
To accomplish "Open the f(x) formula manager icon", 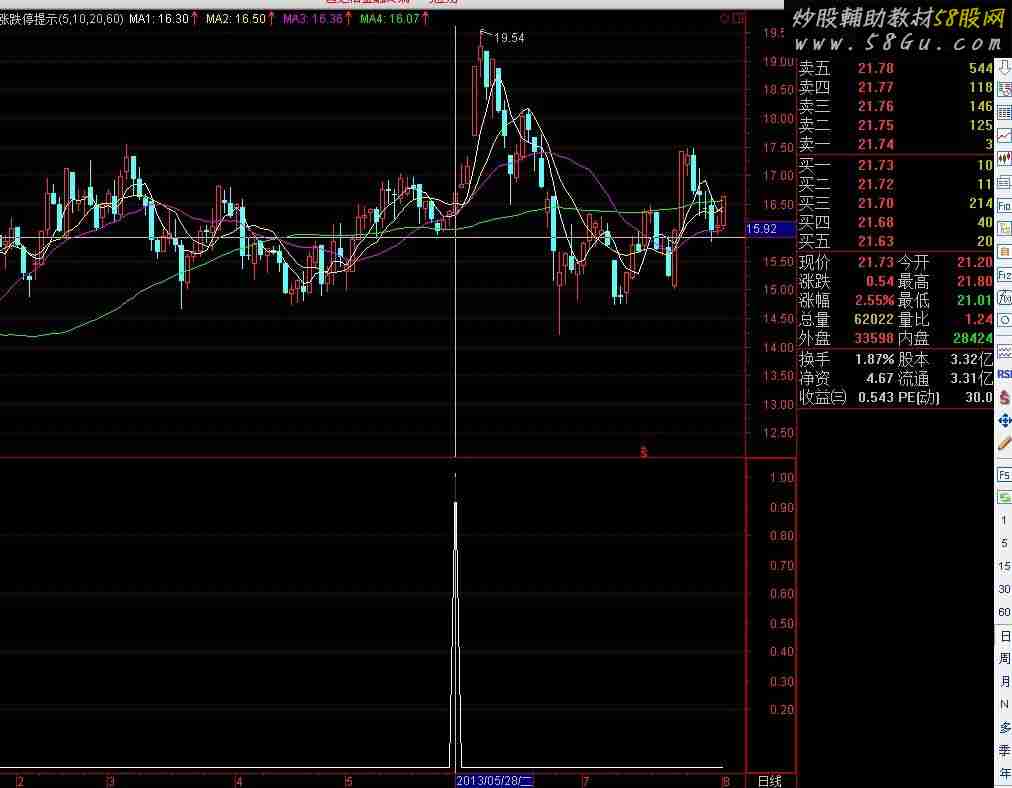I will [x=1004, y=297].
